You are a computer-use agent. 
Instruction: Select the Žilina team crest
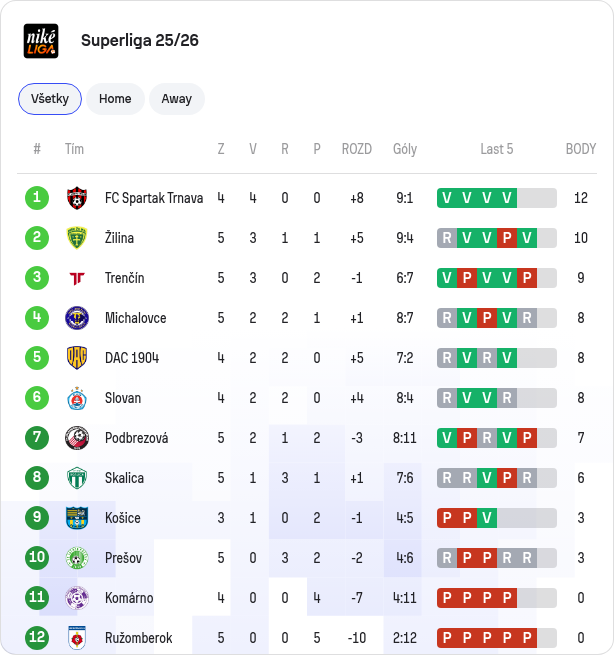pos(77,238)
